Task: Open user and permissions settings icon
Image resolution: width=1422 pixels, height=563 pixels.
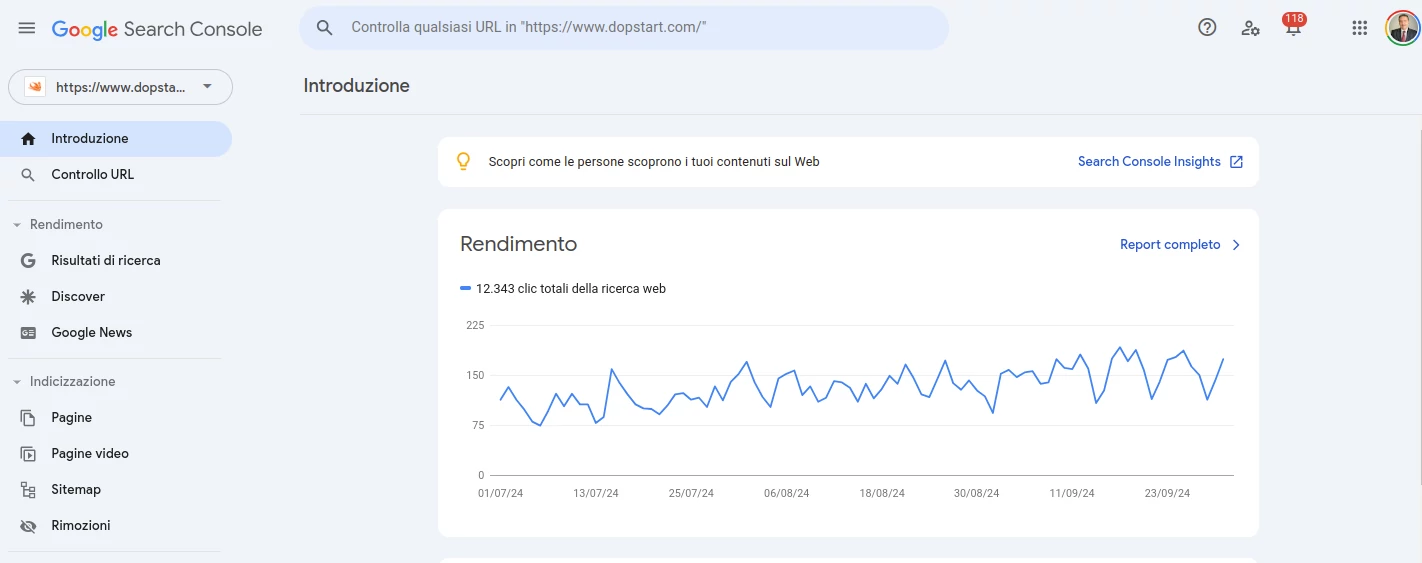Action: click(1250, 28)
